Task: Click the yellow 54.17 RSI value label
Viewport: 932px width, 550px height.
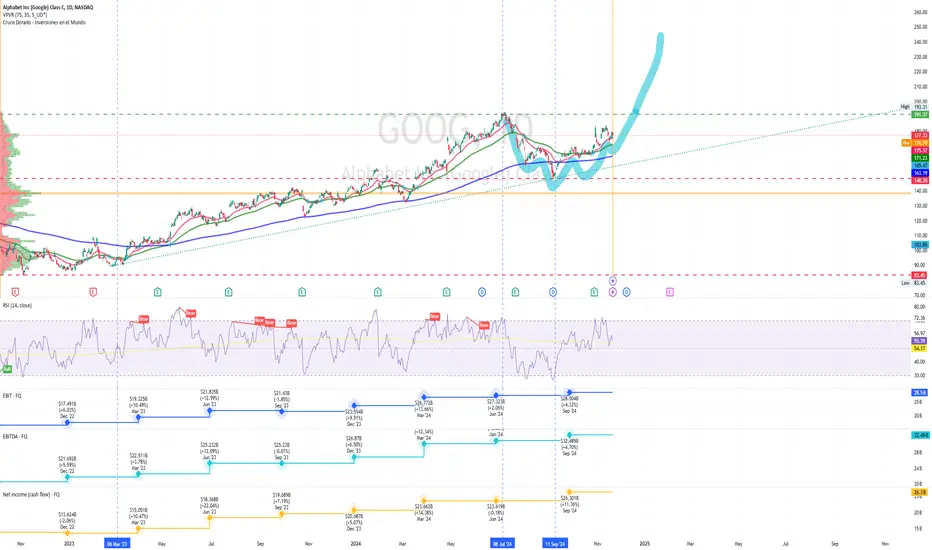Action: click(x=920, y=348)
